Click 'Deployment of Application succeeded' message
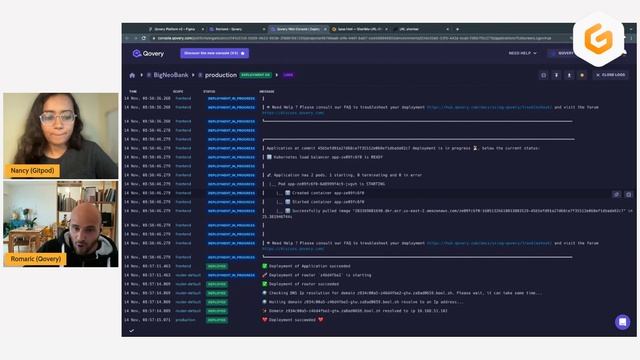Image resolution: width=640 pixels, height=360 pixels. 309,266
